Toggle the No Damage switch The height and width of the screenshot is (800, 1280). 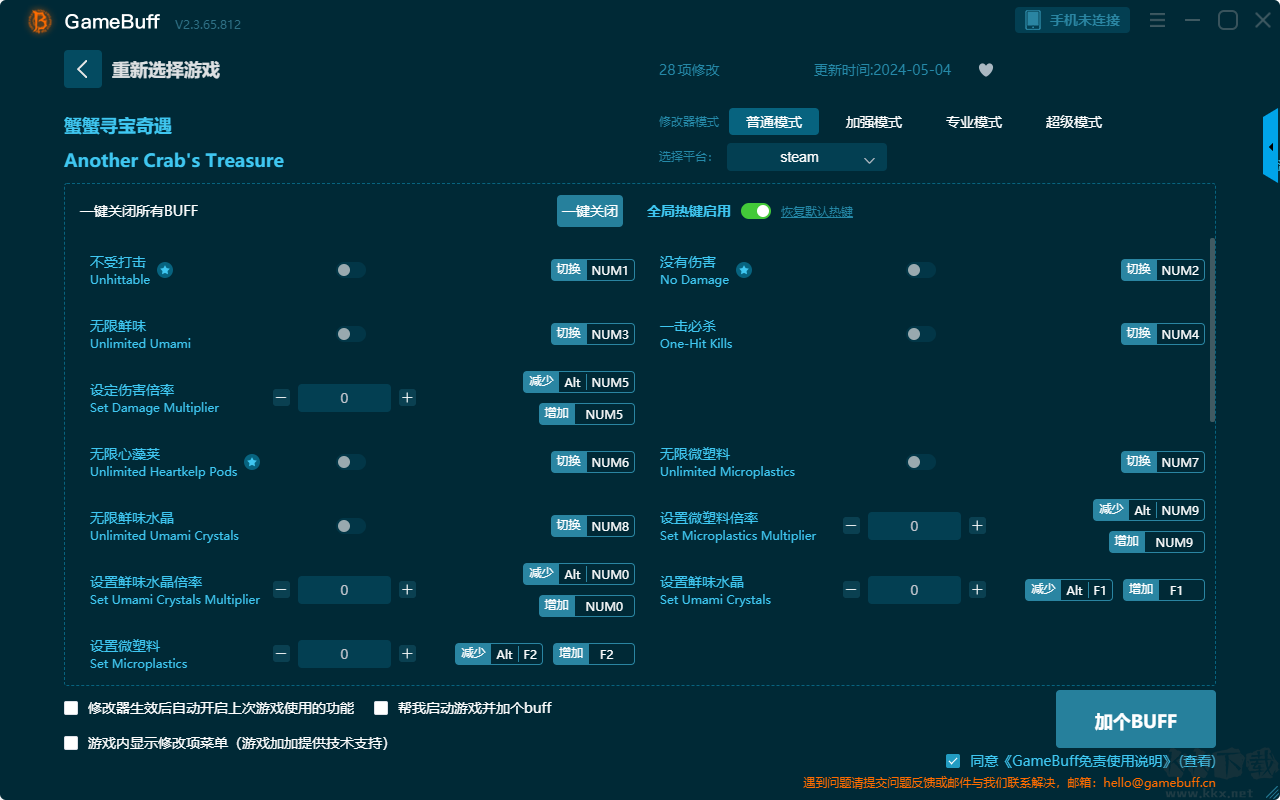coord(921,270)
